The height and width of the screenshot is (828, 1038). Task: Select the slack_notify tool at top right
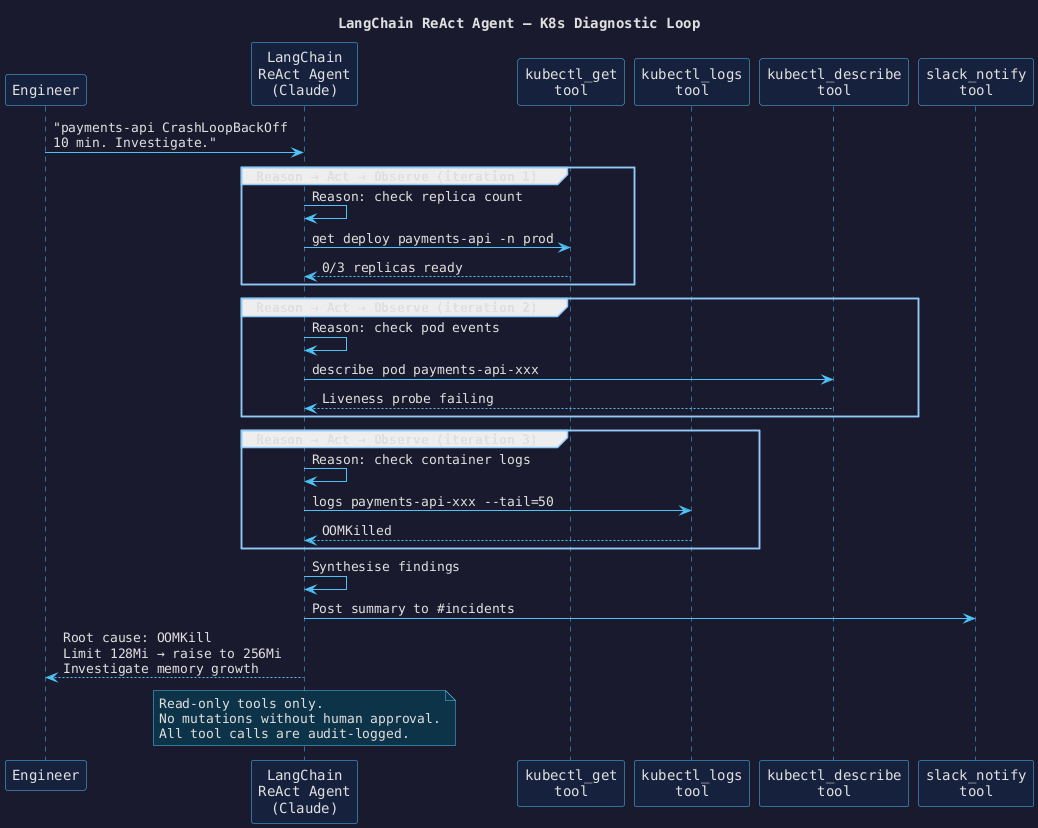pyautogui.click(x=975, y=82)
